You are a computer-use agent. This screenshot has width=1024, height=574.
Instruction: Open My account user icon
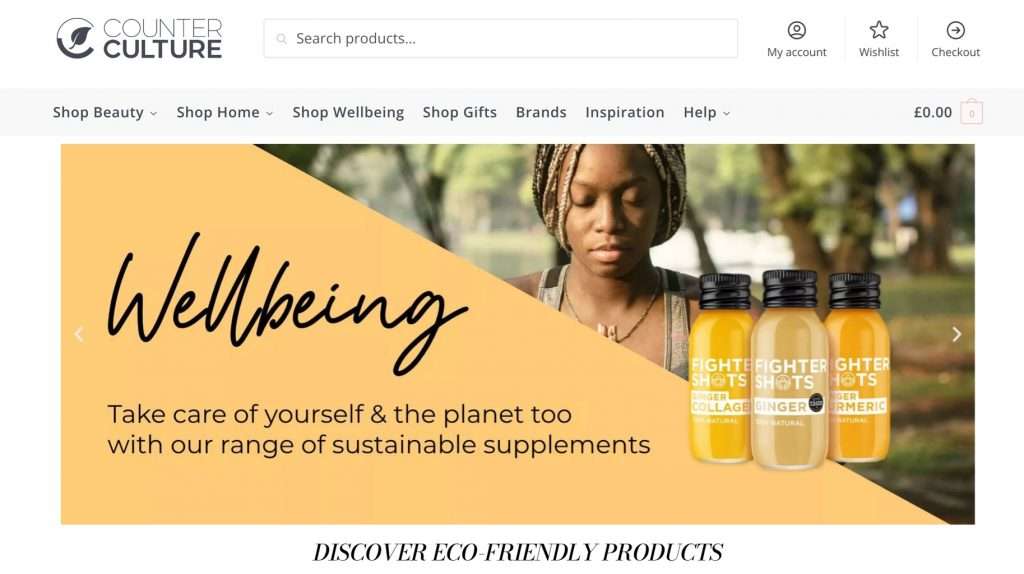pos(796,30)
